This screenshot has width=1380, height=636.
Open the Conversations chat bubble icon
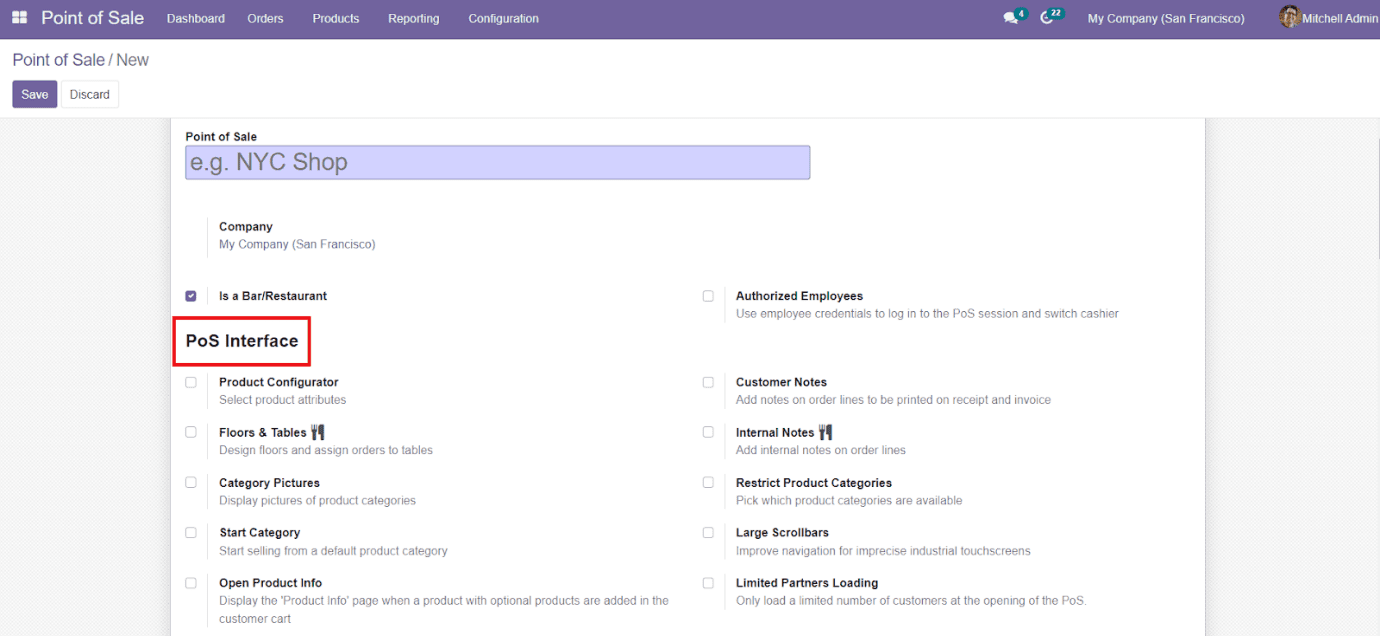1010,16
